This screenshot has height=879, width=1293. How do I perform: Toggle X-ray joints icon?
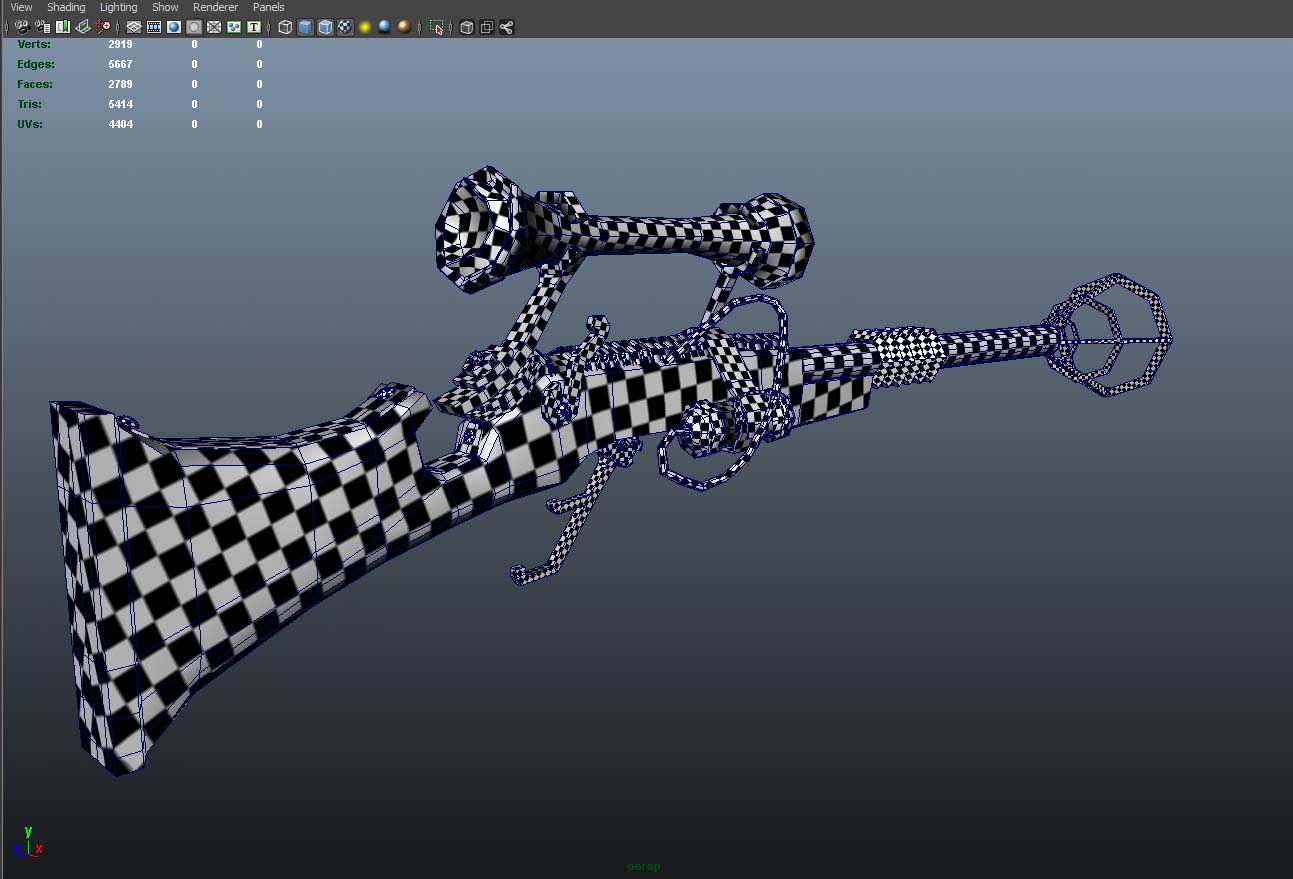click(x=506, y=27)
